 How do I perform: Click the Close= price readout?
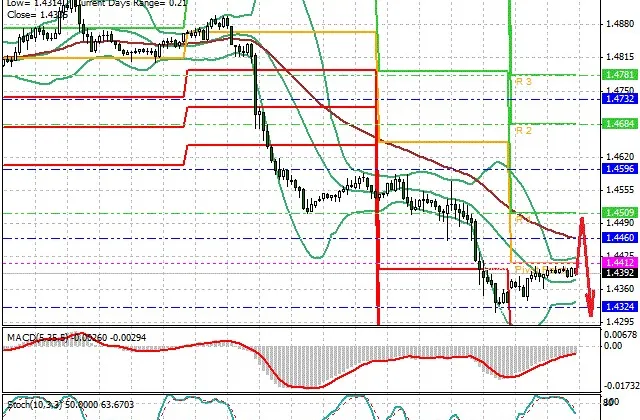click(x=38, y=15)
